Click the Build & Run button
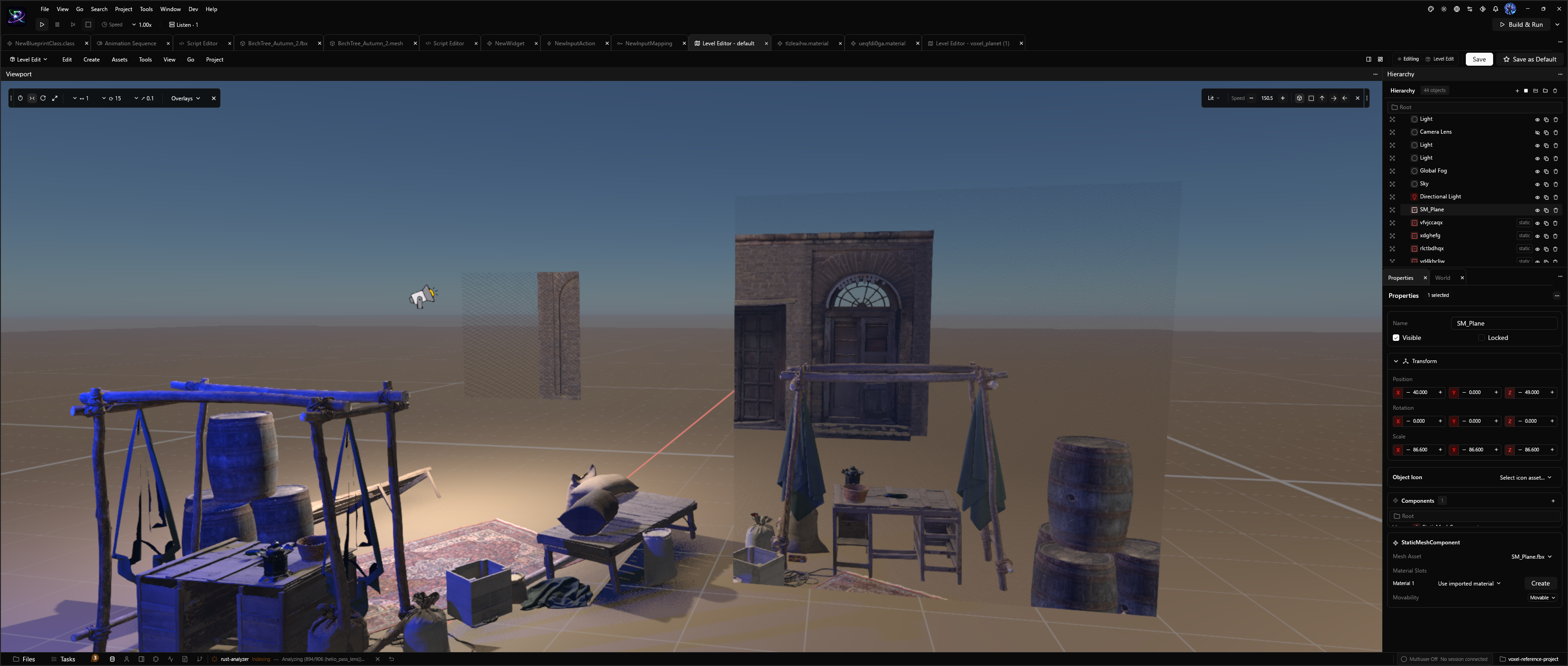This screenshot has width=1568, height=666. coord(1520,25)
